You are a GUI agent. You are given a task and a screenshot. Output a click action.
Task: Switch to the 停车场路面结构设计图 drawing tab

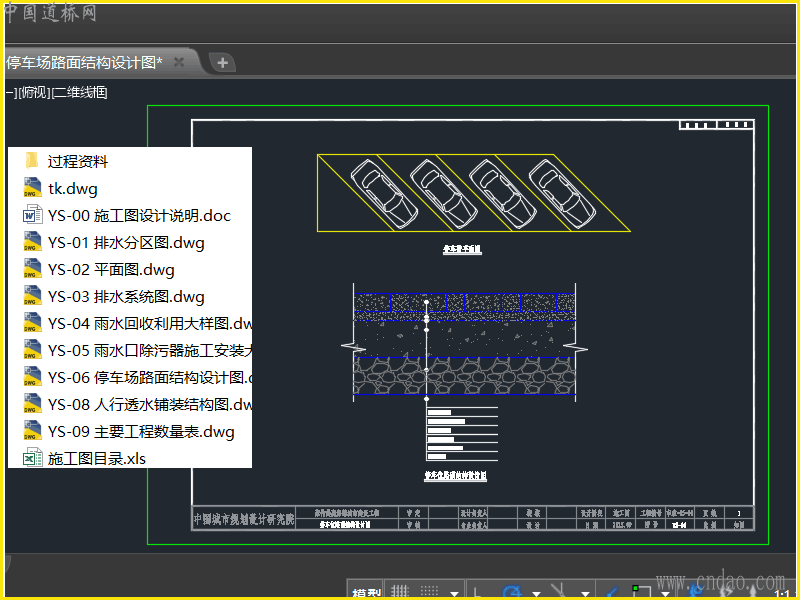coord(84,62)
